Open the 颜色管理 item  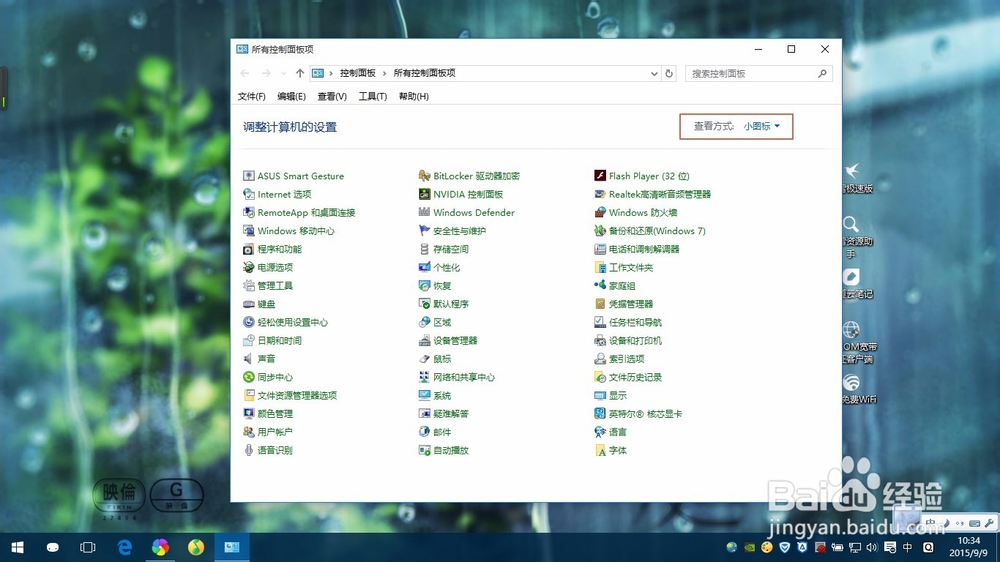pyautogui.click(x=275, y=414)
